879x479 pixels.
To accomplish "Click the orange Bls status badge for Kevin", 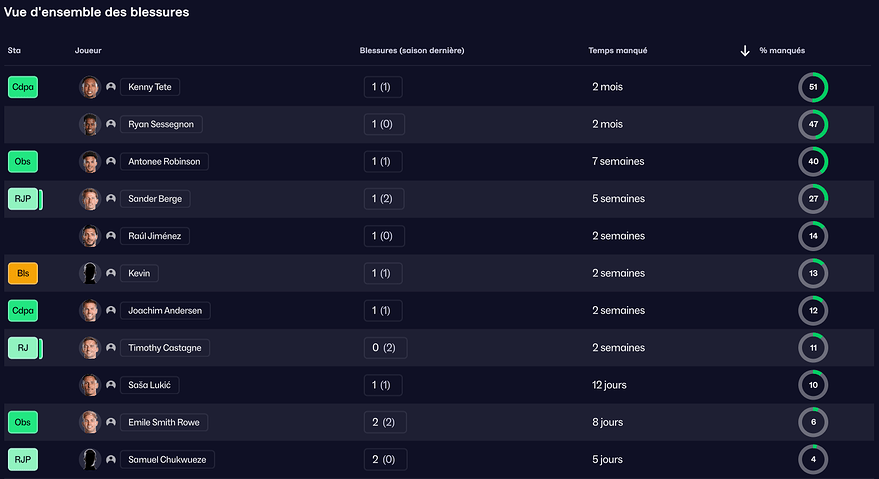I will (23, 273).
